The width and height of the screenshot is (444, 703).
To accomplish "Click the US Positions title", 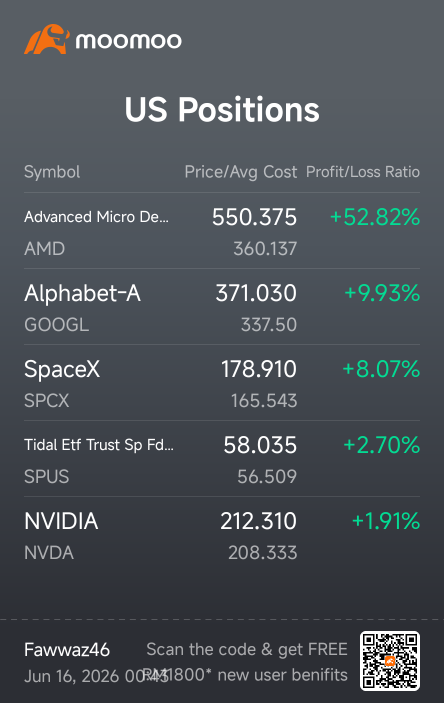I will [222, 110].
